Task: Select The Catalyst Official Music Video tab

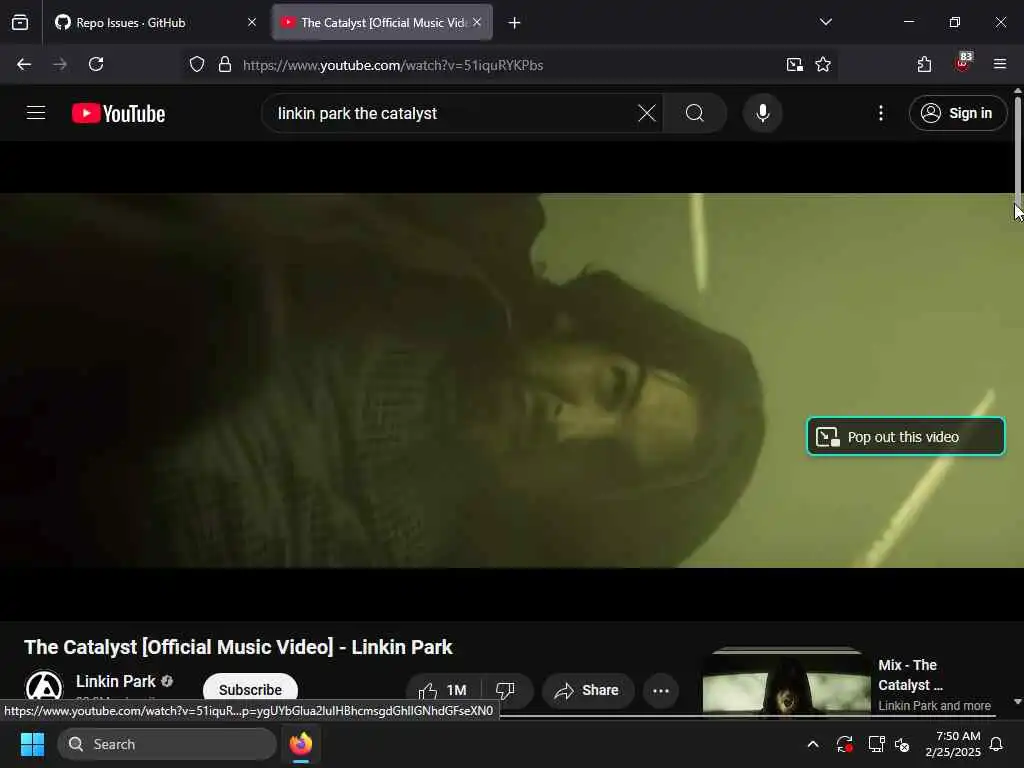Action: click(x=382, y=23)
